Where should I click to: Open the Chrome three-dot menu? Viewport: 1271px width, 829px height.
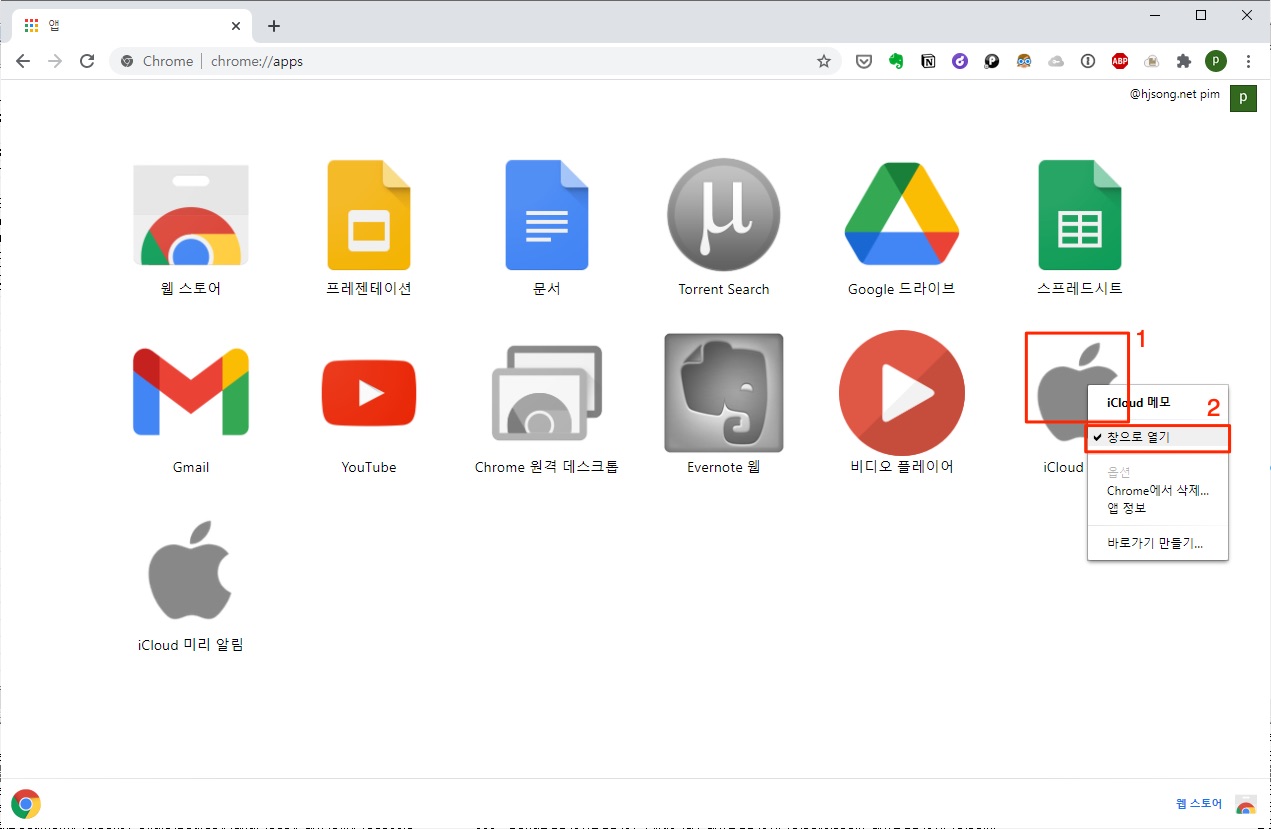[x=1248, y=61]
